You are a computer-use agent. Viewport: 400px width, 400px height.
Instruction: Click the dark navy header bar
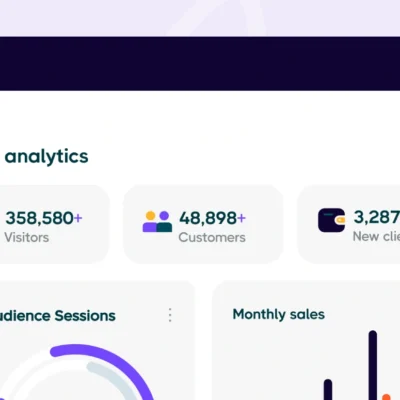pos(200,63)
